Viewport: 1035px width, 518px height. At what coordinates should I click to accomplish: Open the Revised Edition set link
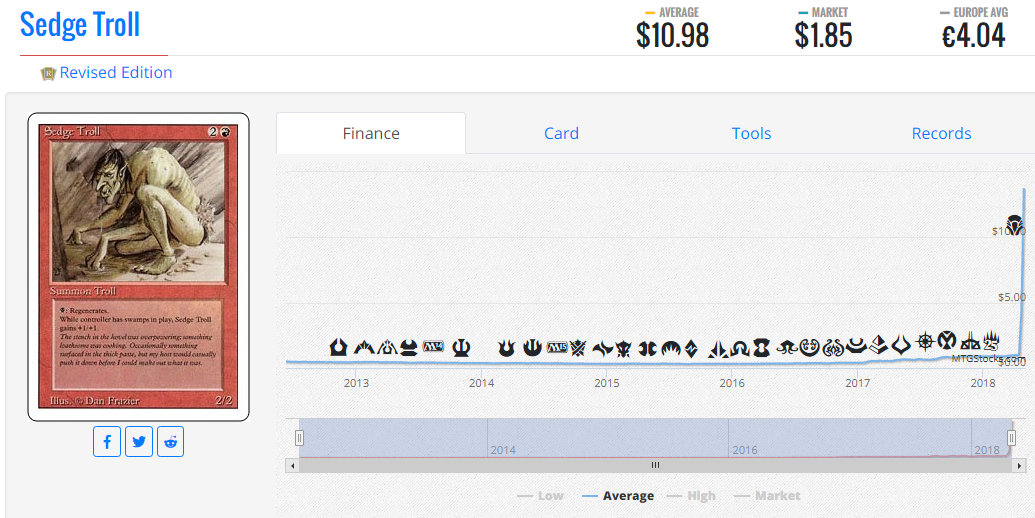click(116, 73)
